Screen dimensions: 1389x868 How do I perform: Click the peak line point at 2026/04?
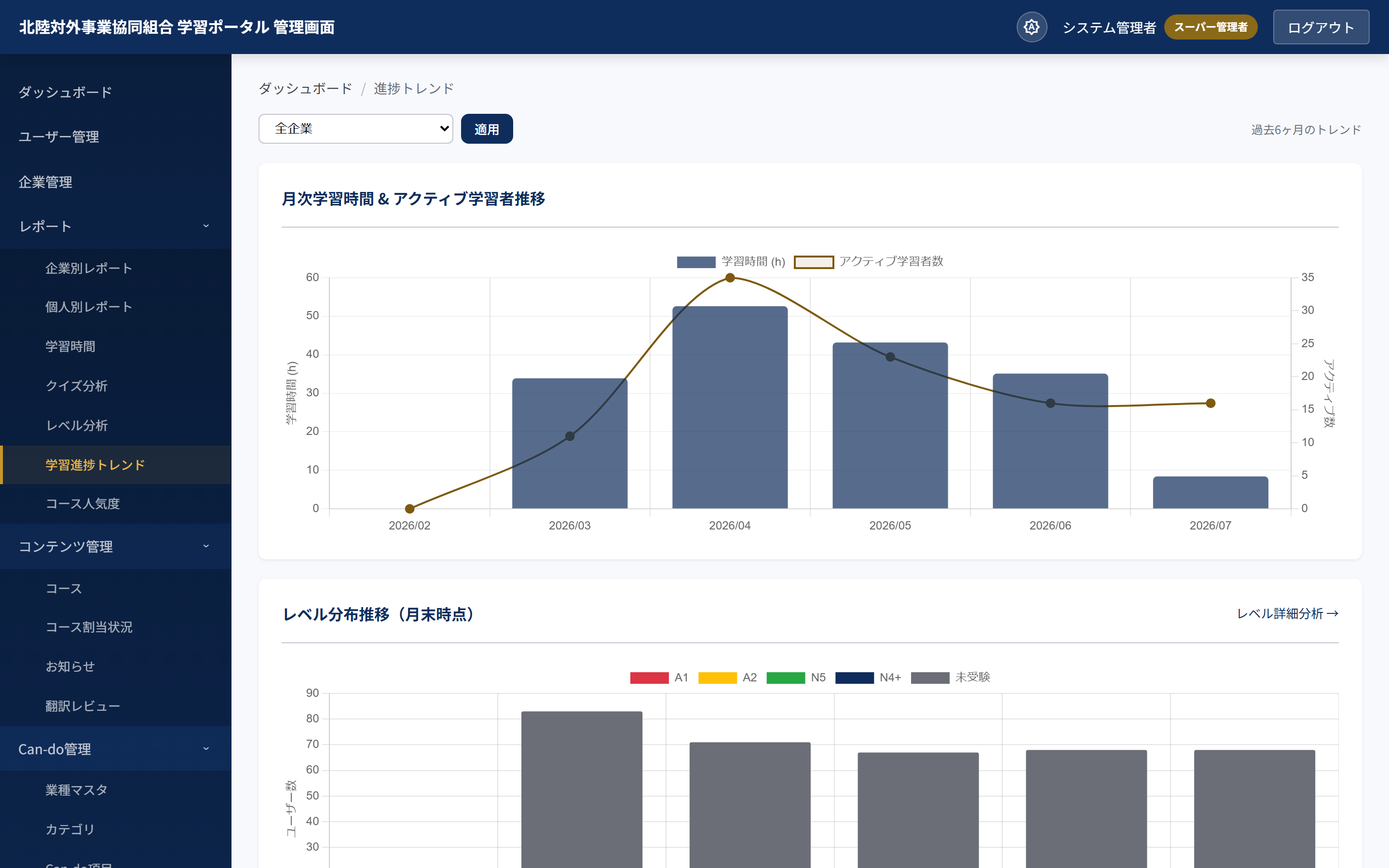730,278
